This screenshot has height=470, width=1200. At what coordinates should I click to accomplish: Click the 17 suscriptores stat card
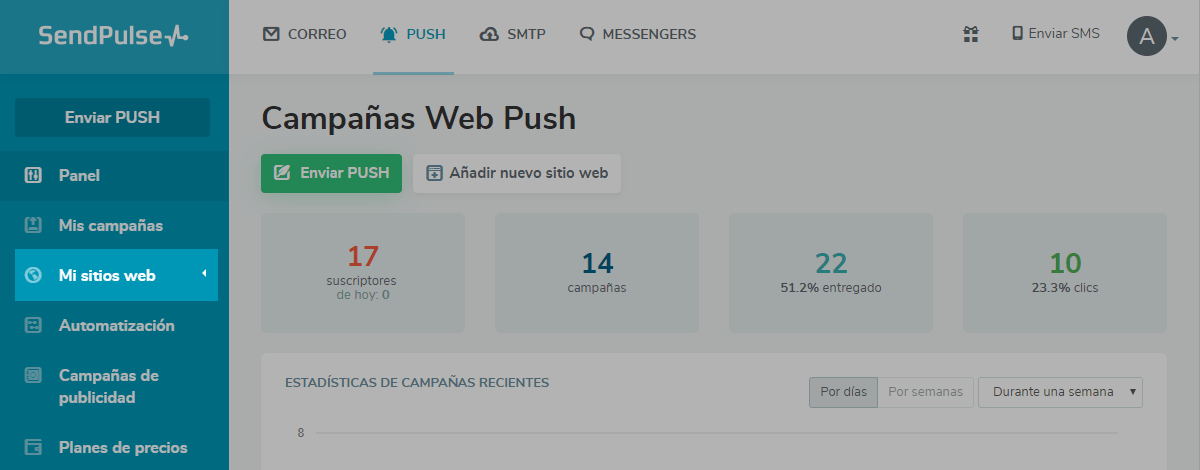click(363, 272)
